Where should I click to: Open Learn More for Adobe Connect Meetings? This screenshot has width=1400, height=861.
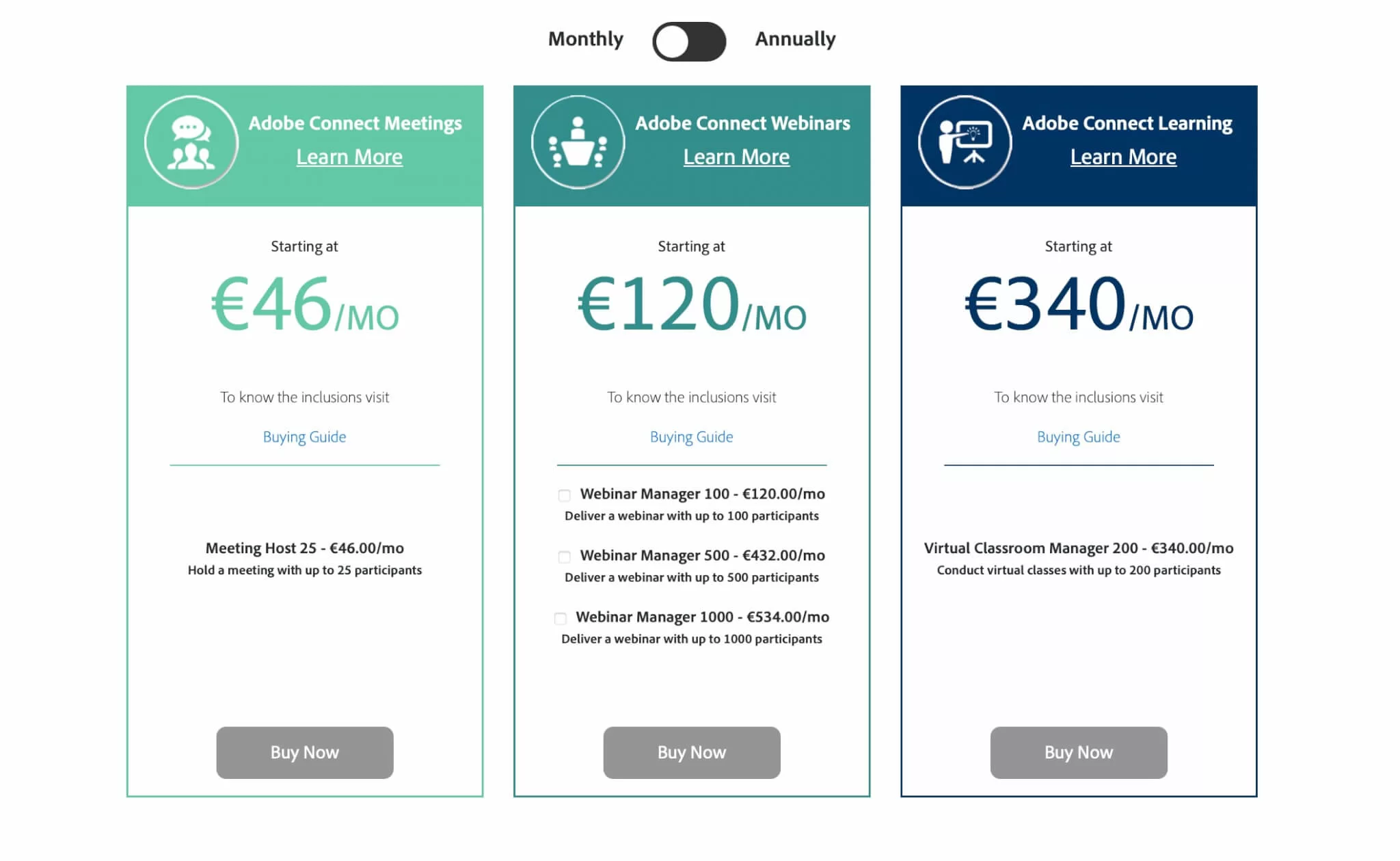click(349, 157)
